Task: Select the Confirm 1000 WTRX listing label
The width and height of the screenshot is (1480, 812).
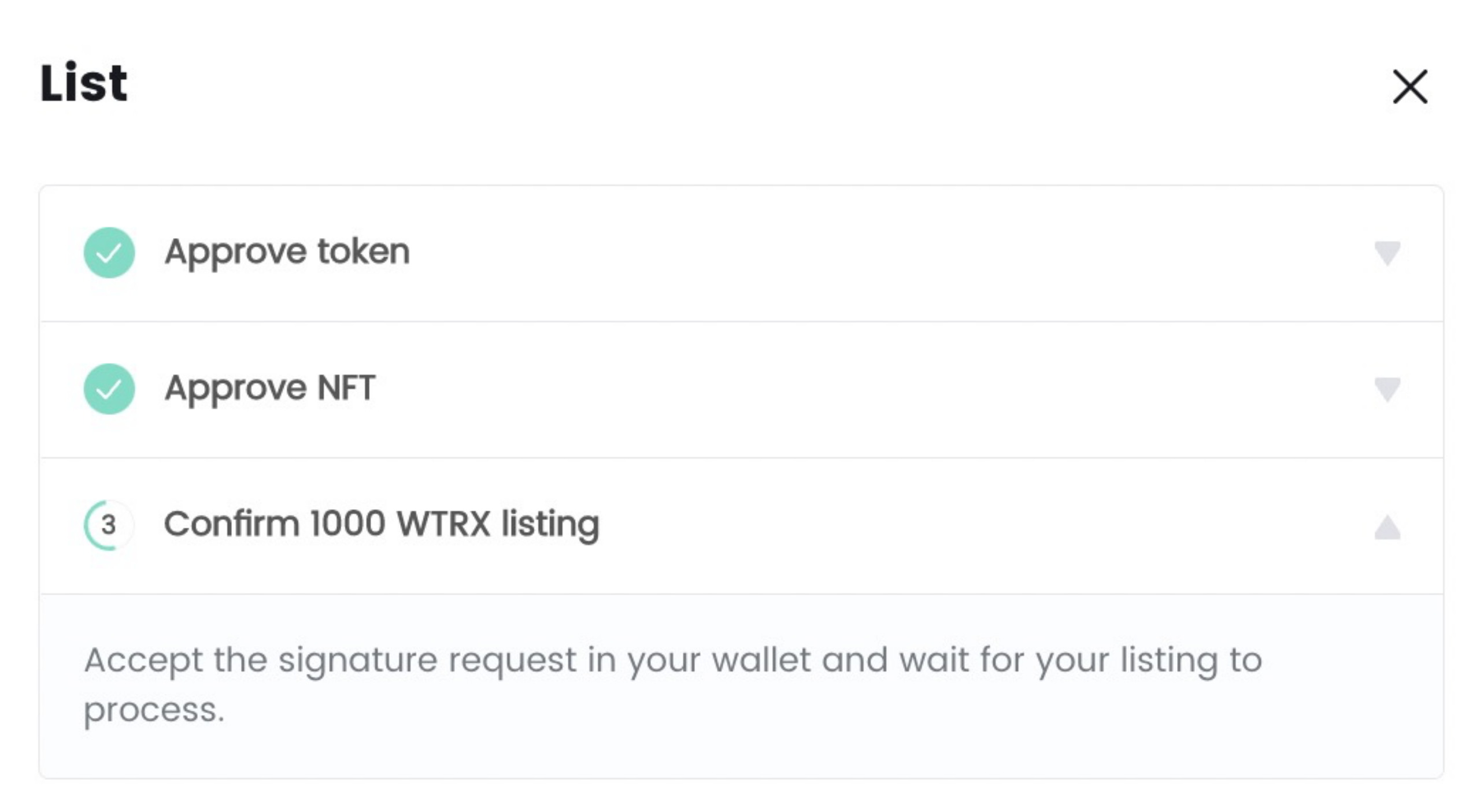Action: (x=382, y=524)
